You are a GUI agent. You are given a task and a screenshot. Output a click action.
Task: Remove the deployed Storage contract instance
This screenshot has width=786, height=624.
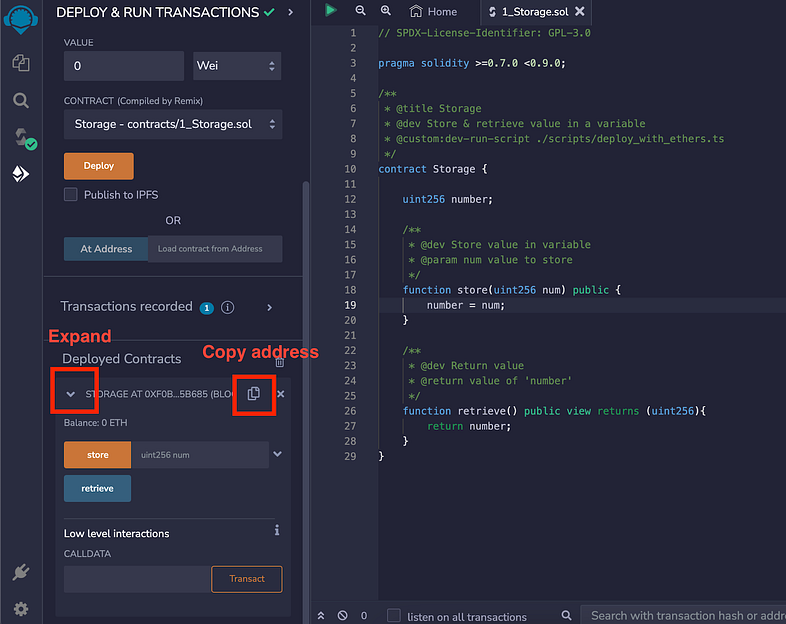coord(281,394)
